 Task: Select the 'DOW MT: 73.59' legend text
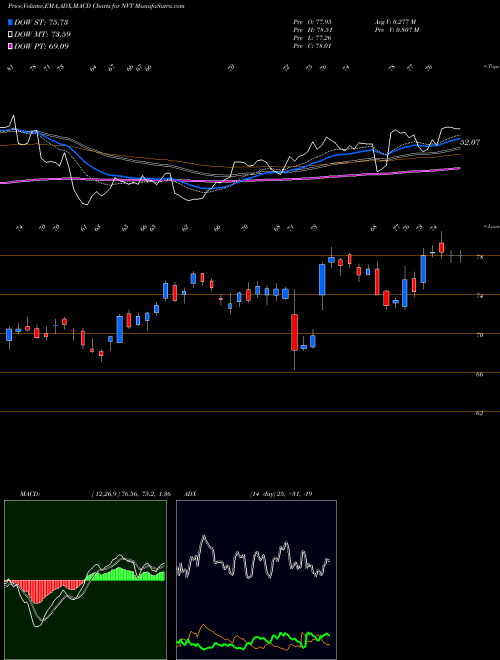click(43, 35)
